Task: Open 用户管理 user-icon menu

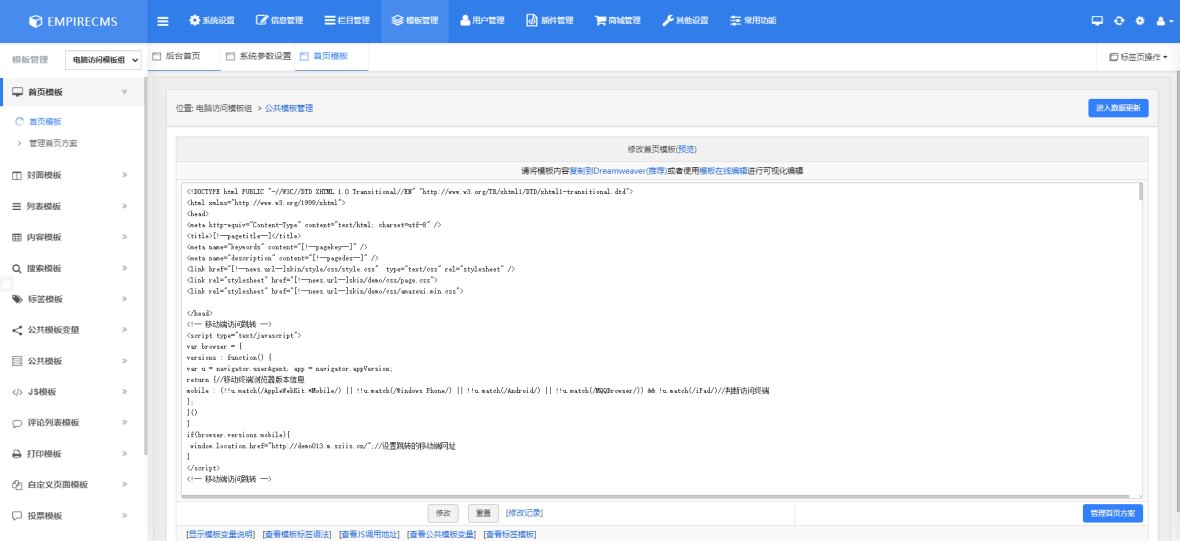Action: pos(482,21)
